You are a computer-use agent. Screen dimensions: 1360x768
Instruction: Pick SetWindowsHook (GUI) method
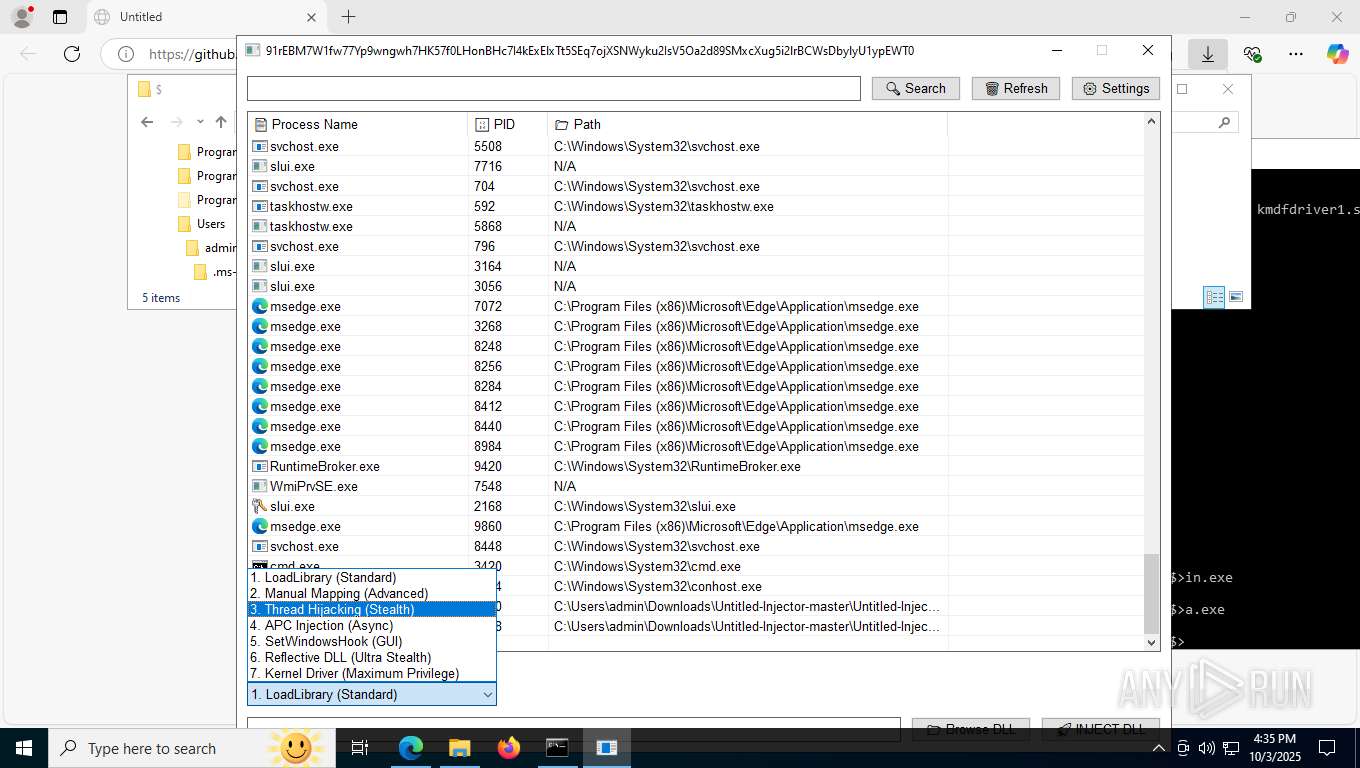(371, 641)
